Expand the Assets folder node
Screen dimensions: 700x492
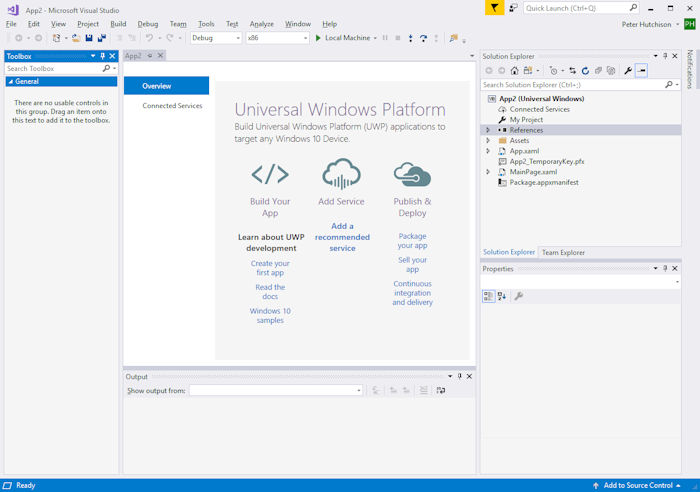[x=488, y=141]
